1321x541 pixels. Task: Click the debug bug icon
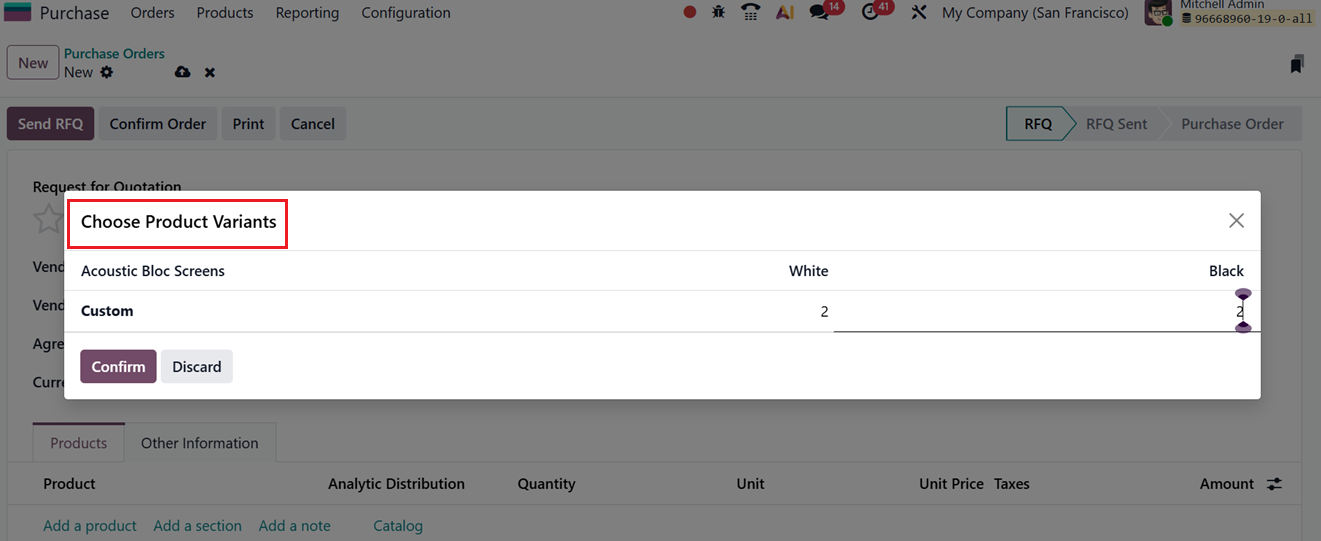[x=718, y=13]
